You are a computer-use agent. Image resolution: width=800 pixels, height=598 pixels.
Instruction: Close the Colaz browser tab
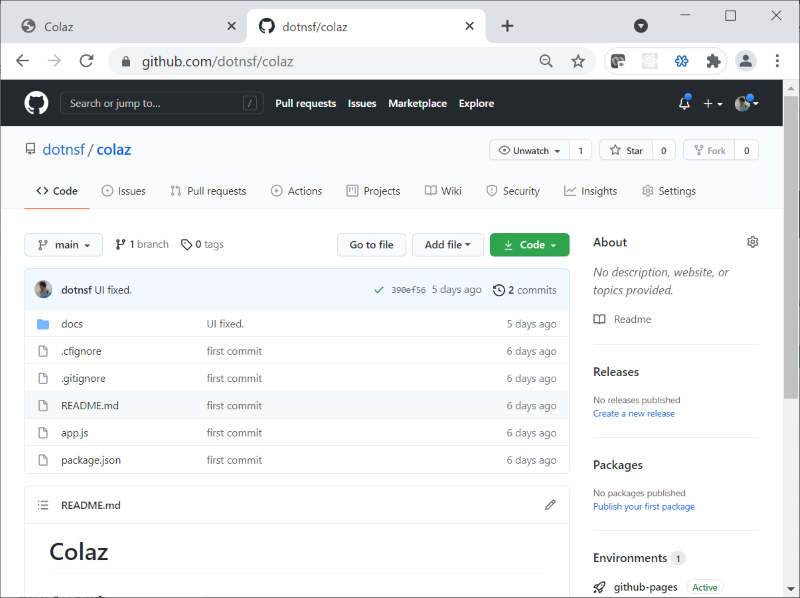(232, 26)
